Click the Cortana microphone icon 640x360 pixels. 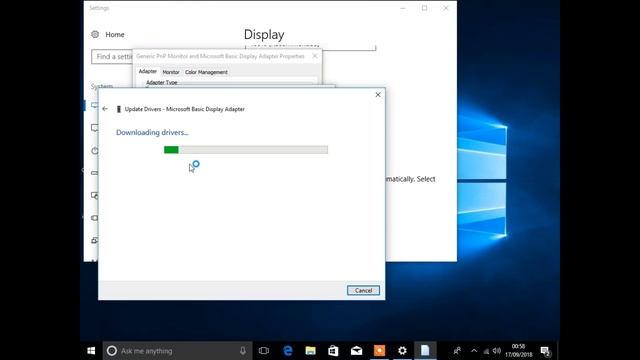click(x=243, y=351)
